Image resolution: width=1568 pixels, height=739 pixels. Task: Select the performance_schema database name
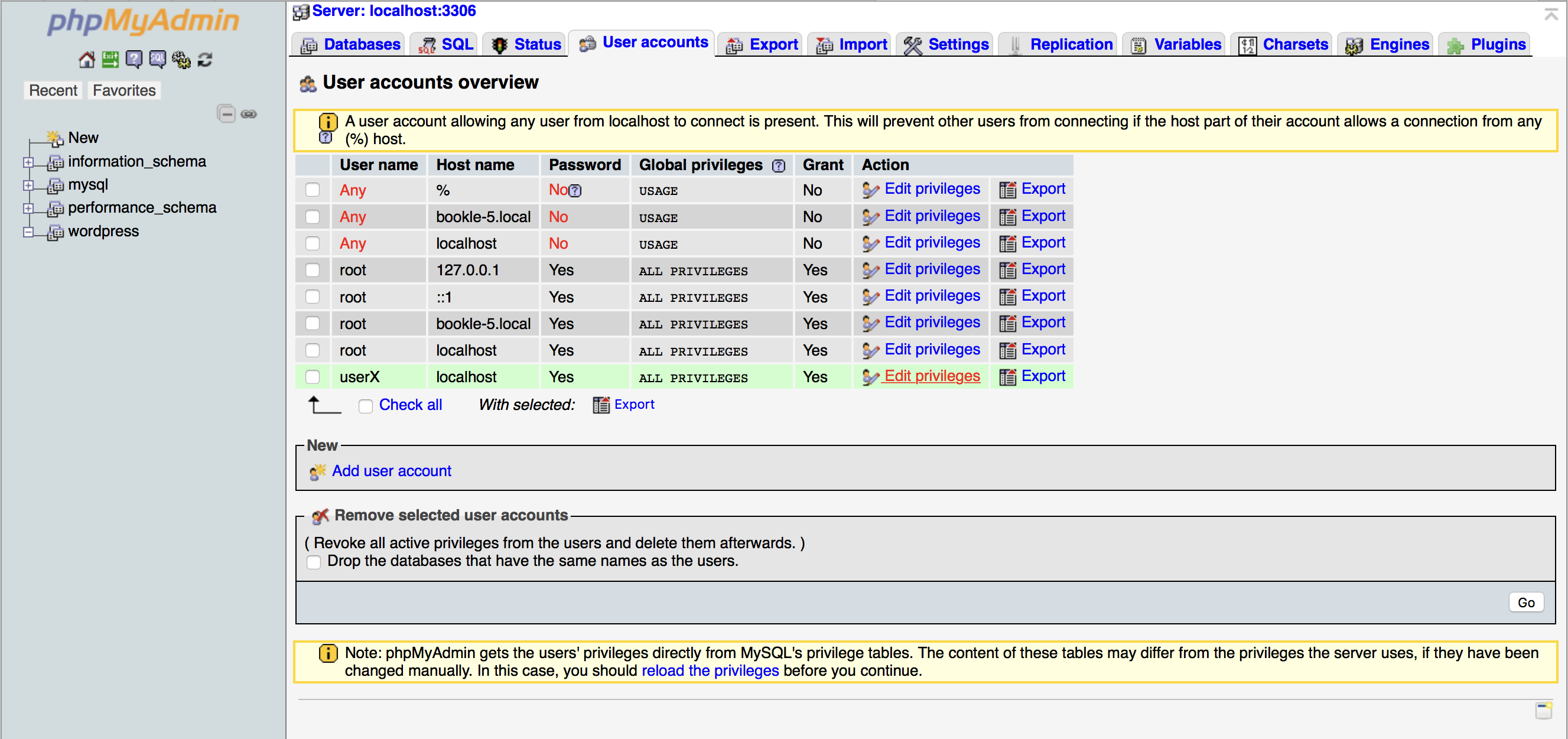[x=142, y=207]
